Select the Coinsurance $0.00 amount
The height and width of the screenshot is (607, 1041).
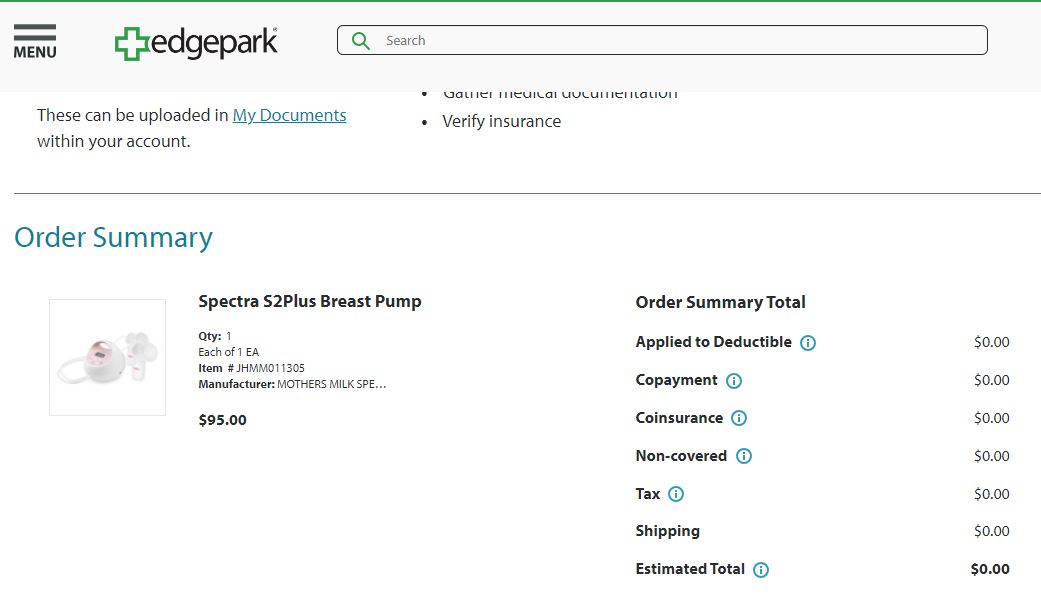(991, 418)
